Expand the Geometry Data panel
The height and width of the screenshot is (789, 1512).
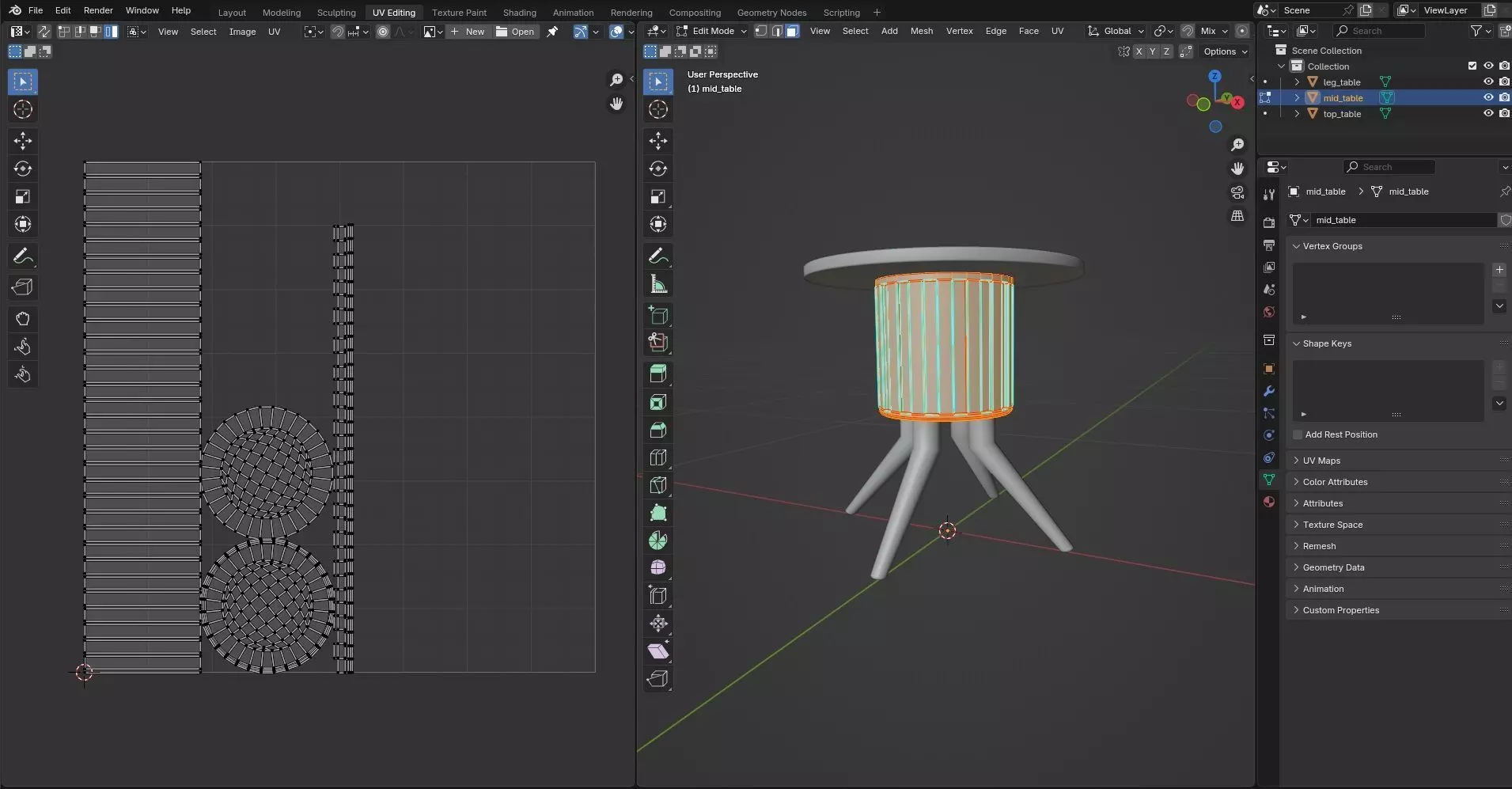point(1397,567)
